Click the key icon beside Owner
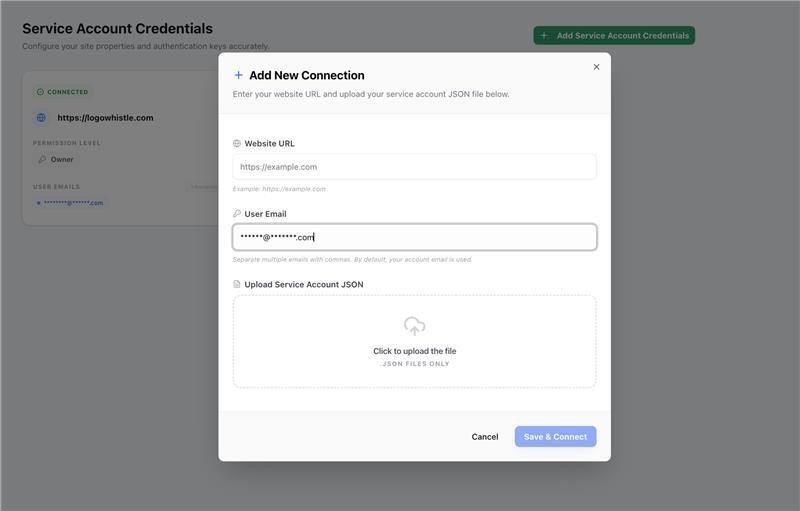Viewport: 800px width, 511px height. pyautogui.click(x=42, y=160)
